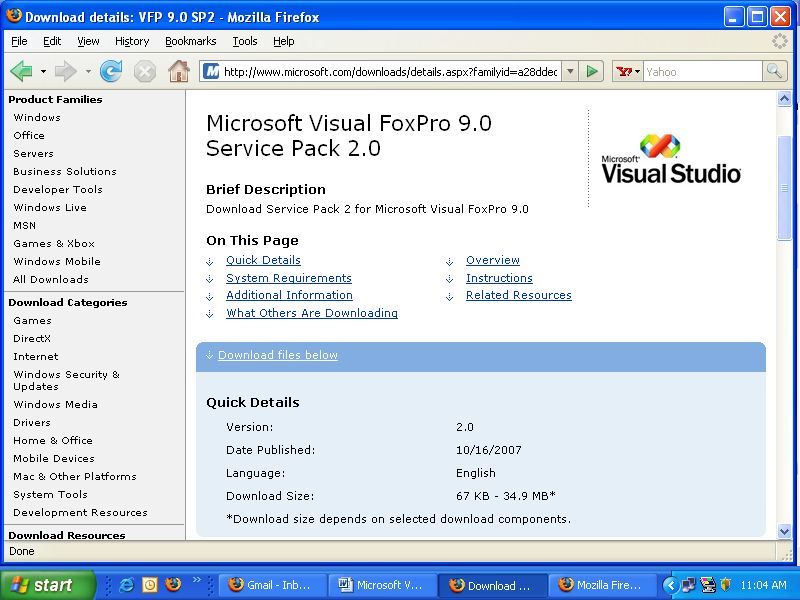Click the Back navigation arrow
800x600 pixels.
(20, 71)
